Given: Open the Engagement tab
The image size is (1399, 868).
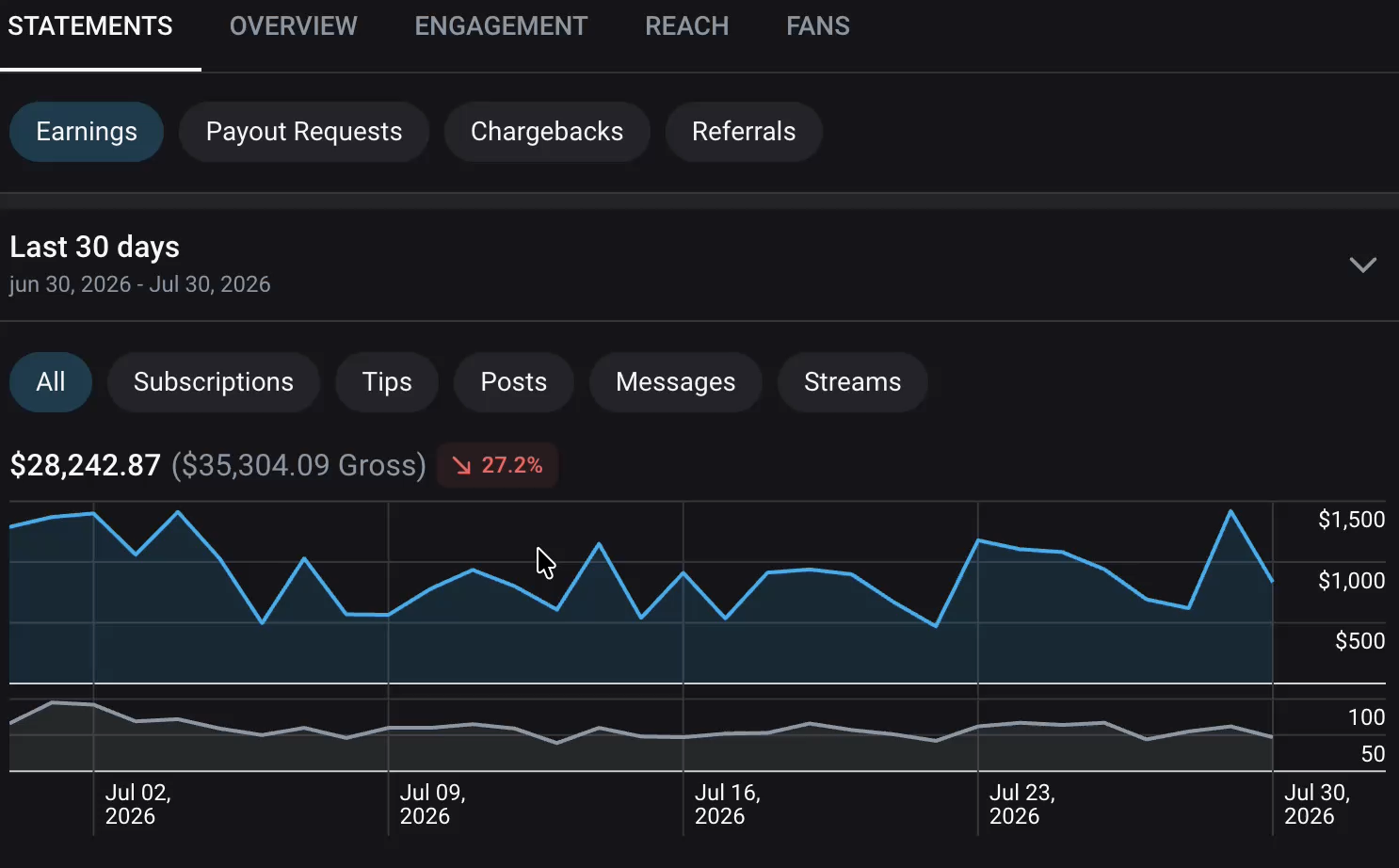Looking at the screenshot, I should [x=501, y=26].
